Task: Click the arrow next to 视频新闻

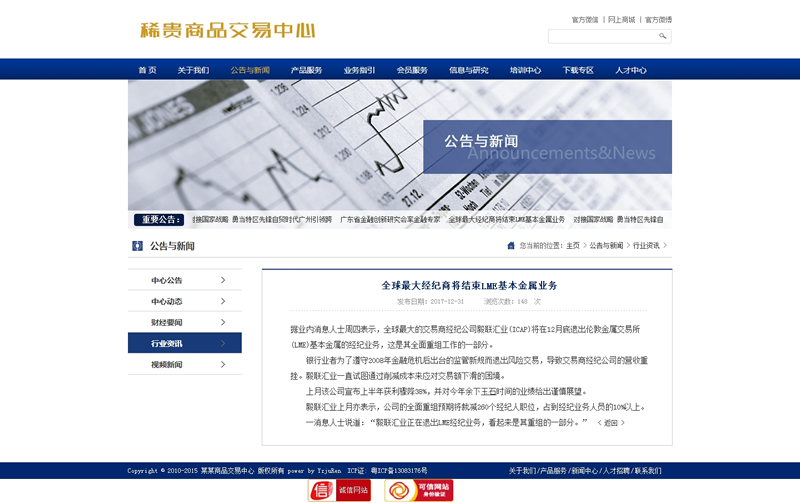Action: click(x=223, y=364)
